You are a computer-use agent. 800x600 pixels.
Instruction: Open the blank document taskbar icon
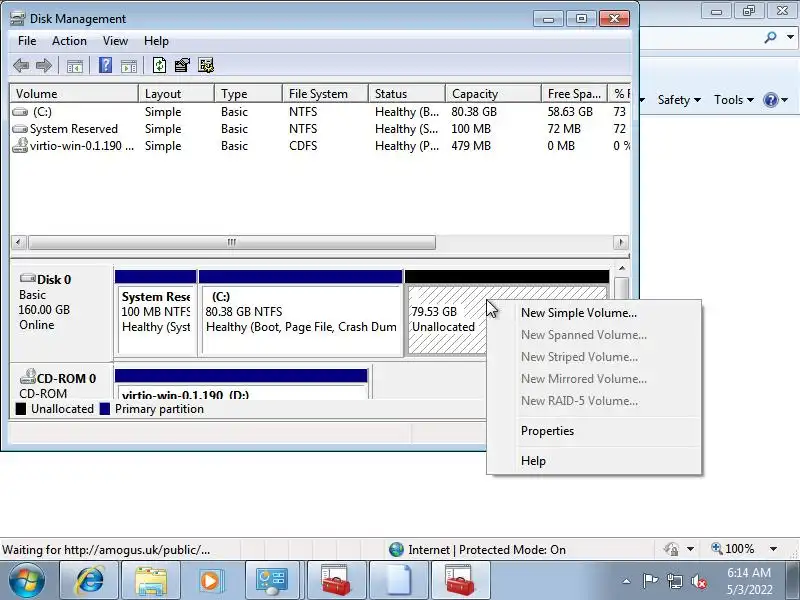[x=398, y=581]
